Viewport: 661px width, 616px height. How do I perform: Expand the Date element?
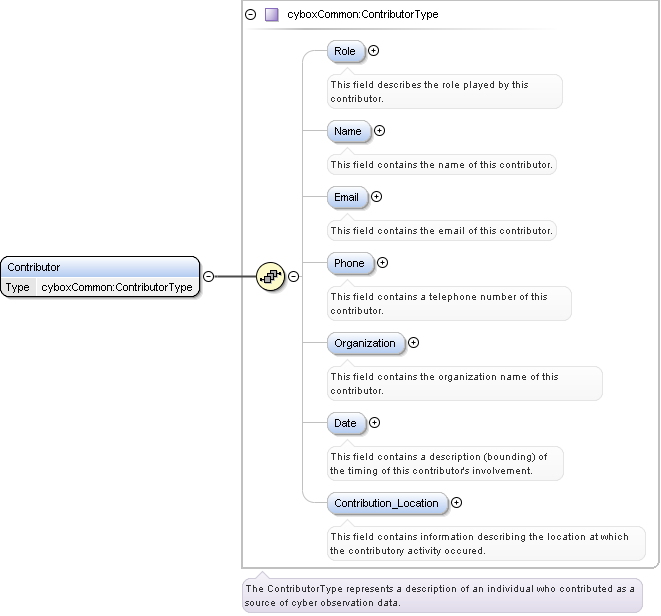(374, 422)
